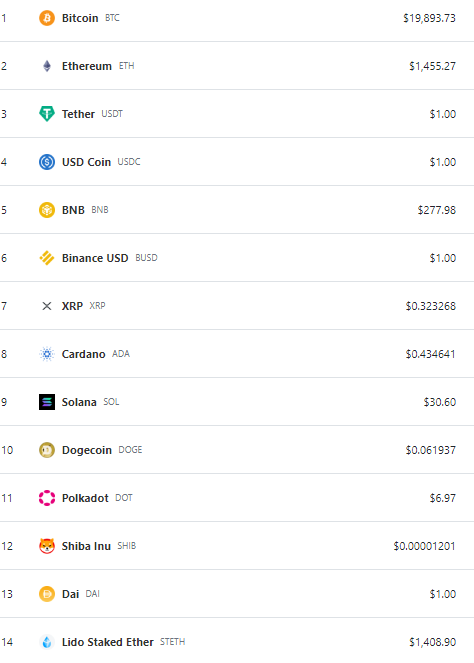The height and width of the screenshot is (663, 474).
Task: Click the Ethereum diamond logo icon
Action: point(47,66)
